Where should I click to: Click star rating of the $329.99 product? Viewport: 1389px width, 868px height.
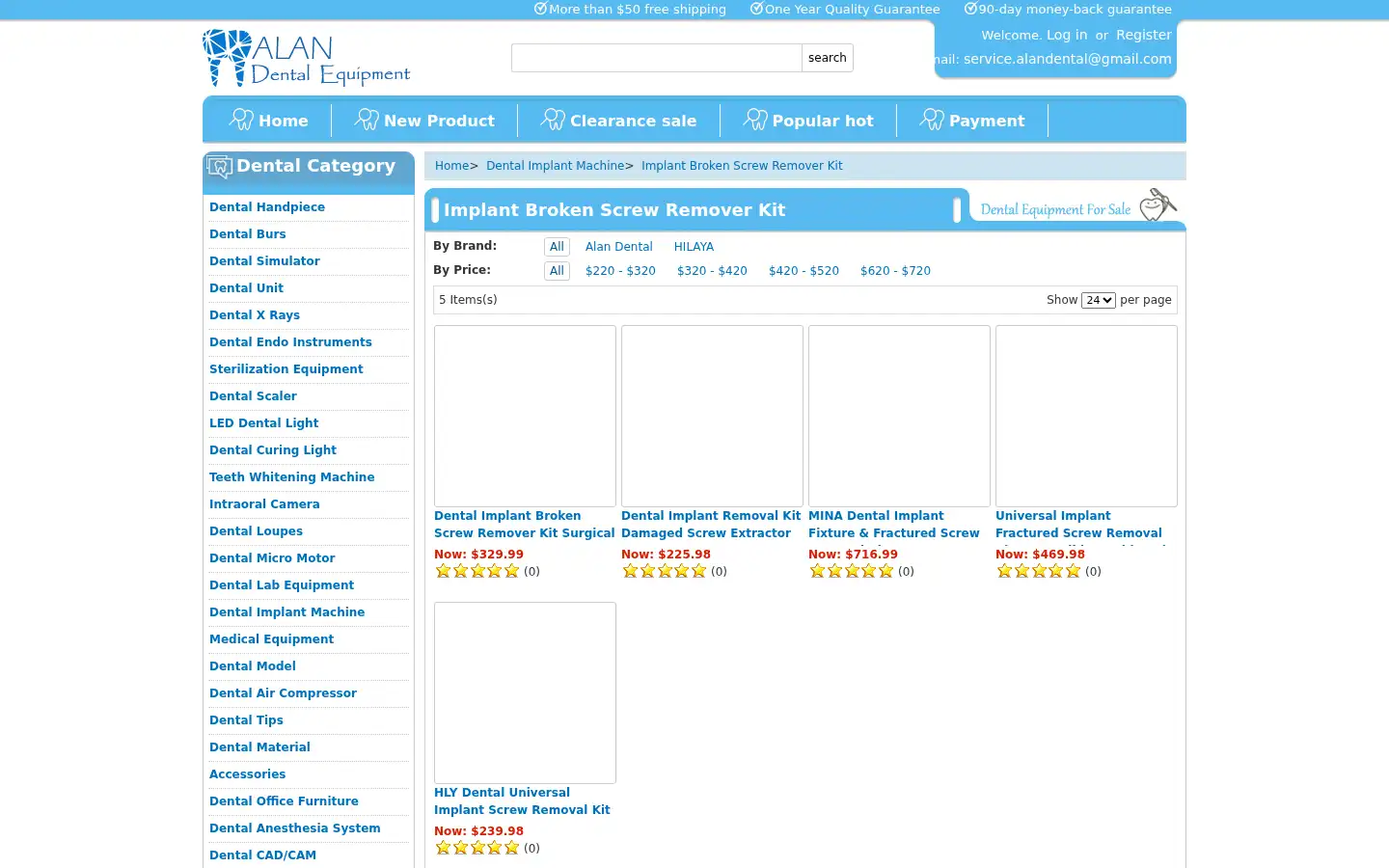point(477,571)
